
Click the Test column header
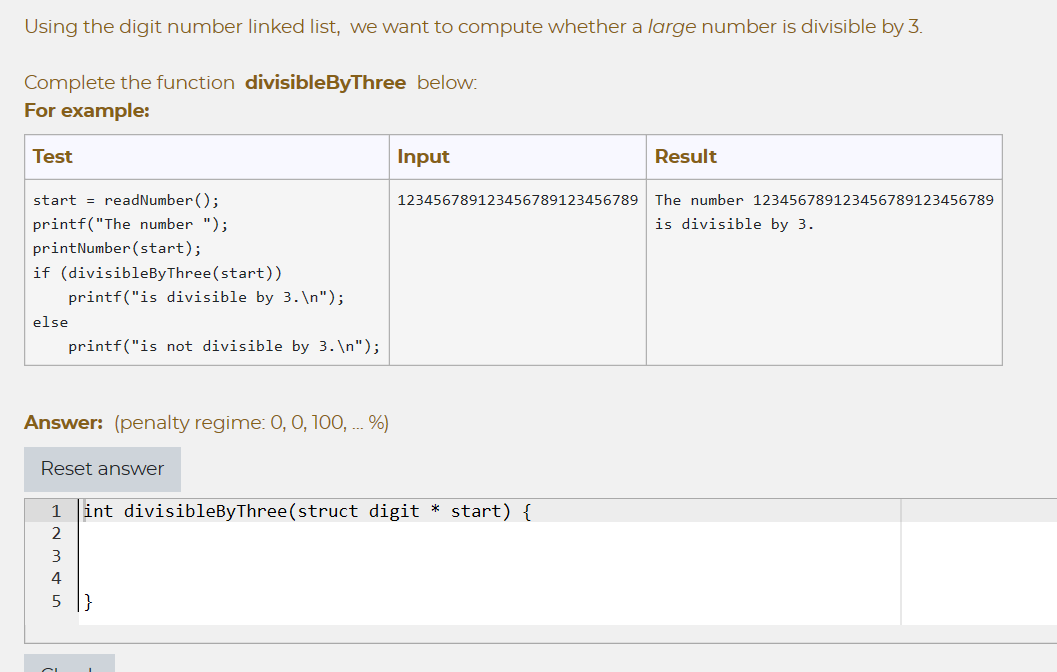pyautogui.click(x=51, y=156)
